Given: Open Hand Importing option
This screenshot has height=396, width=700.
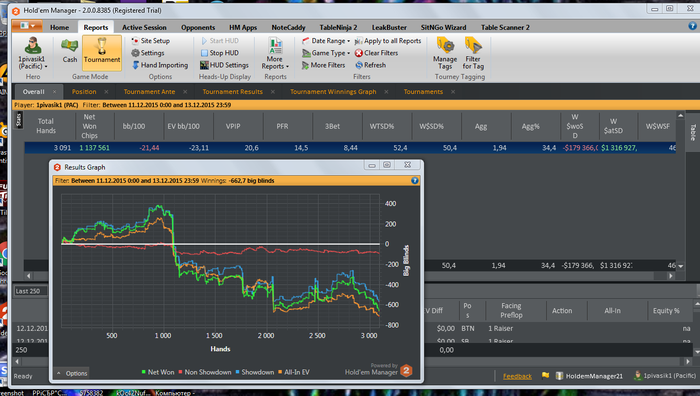Looking at the screenshot, I should click(x=160, y=65).
